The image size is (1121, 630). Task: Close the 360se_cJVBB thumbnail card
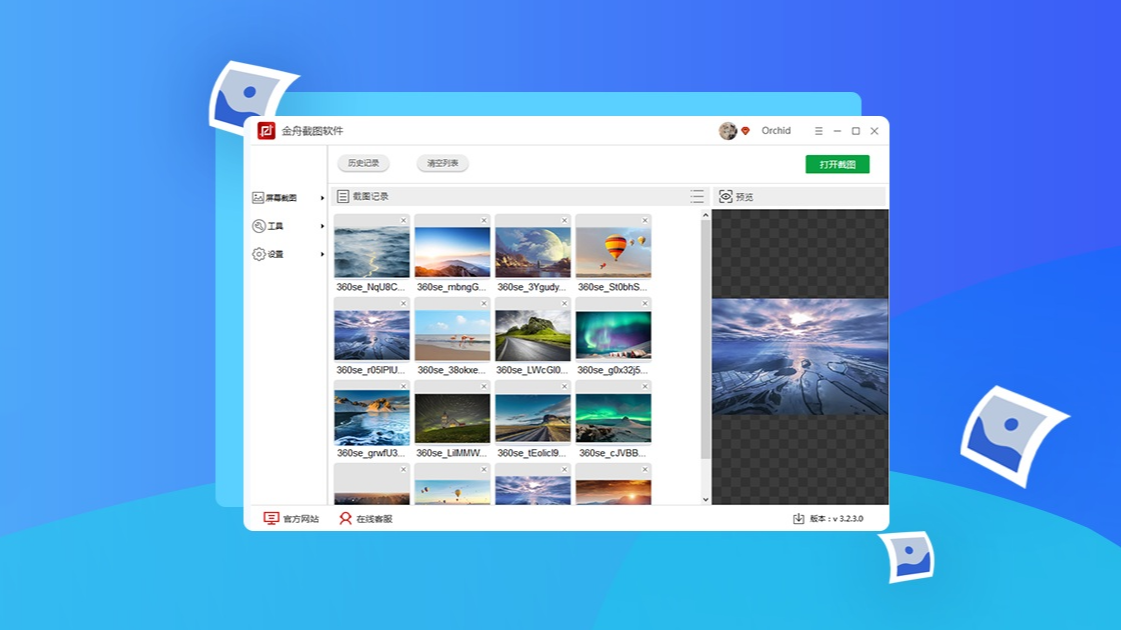(x=645, y=386)
